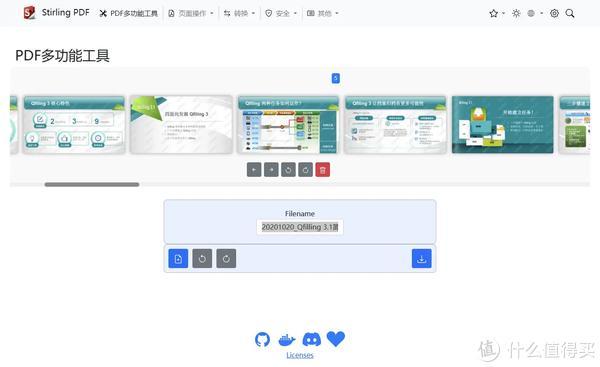Open the PDF多功能工具 menu item
Image resolution: width=600 pixels, height=367 pixels.
[x=129, y=13]
